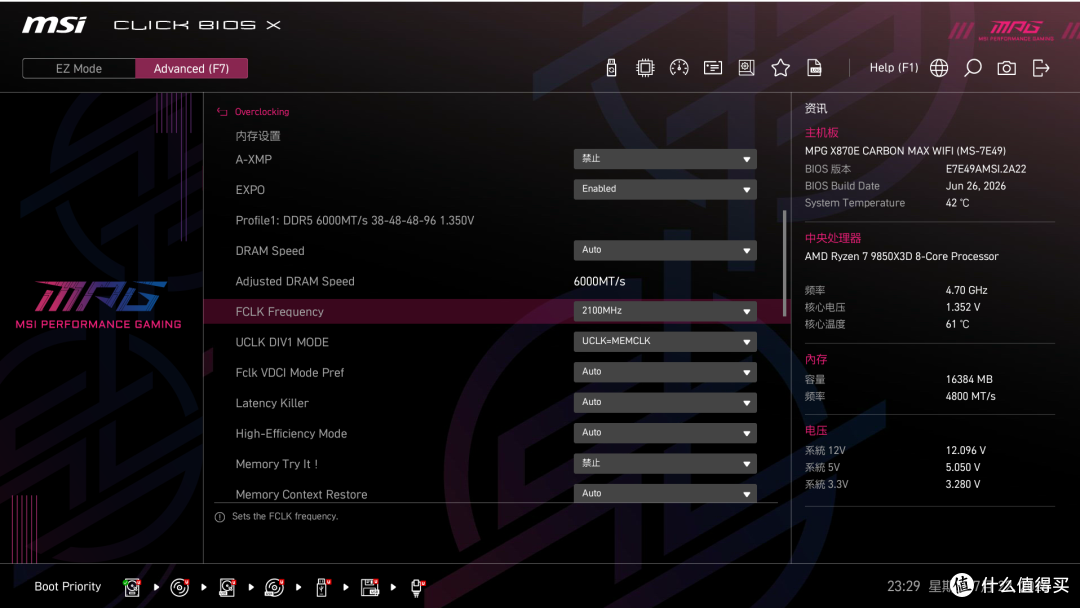The width and height of the screenshot is (1080, 608).
Task: Change language with the globe icon
Action: (x=939, y=67)
